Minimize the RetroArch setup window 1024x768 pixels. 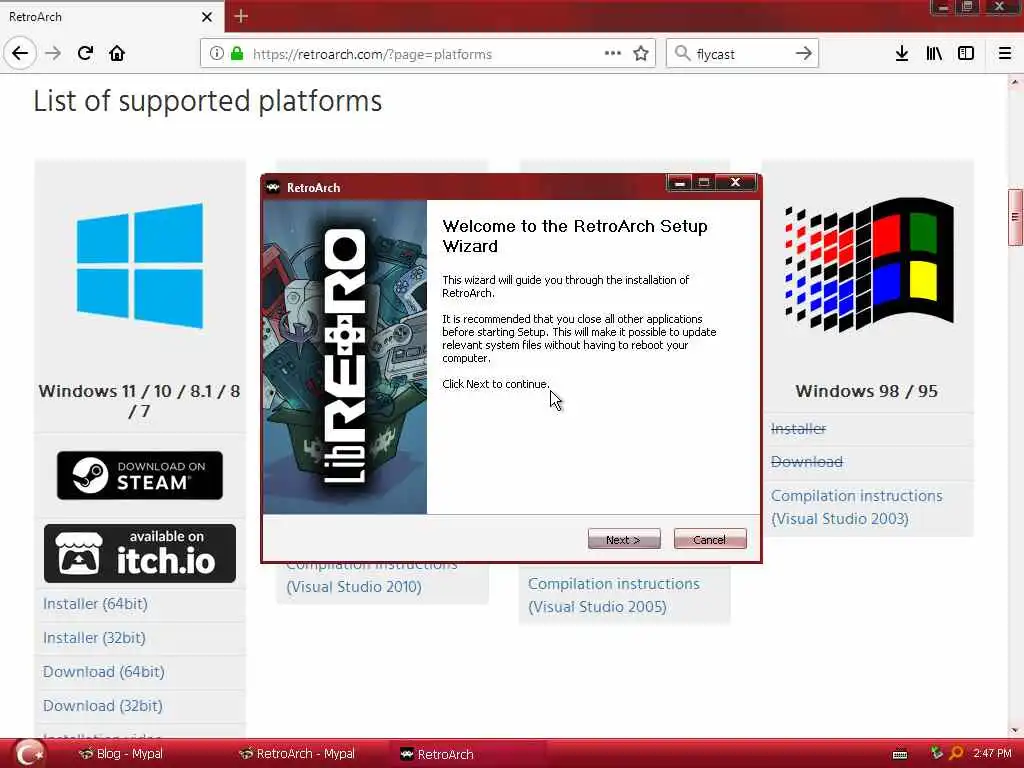(x=679, y=183)
